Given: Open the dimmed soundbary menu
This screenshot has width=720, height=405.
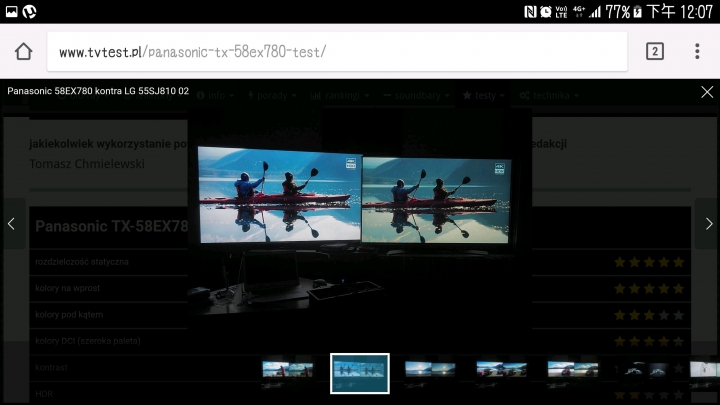Looking at the screenshot, I should click(x=416, y=96).
